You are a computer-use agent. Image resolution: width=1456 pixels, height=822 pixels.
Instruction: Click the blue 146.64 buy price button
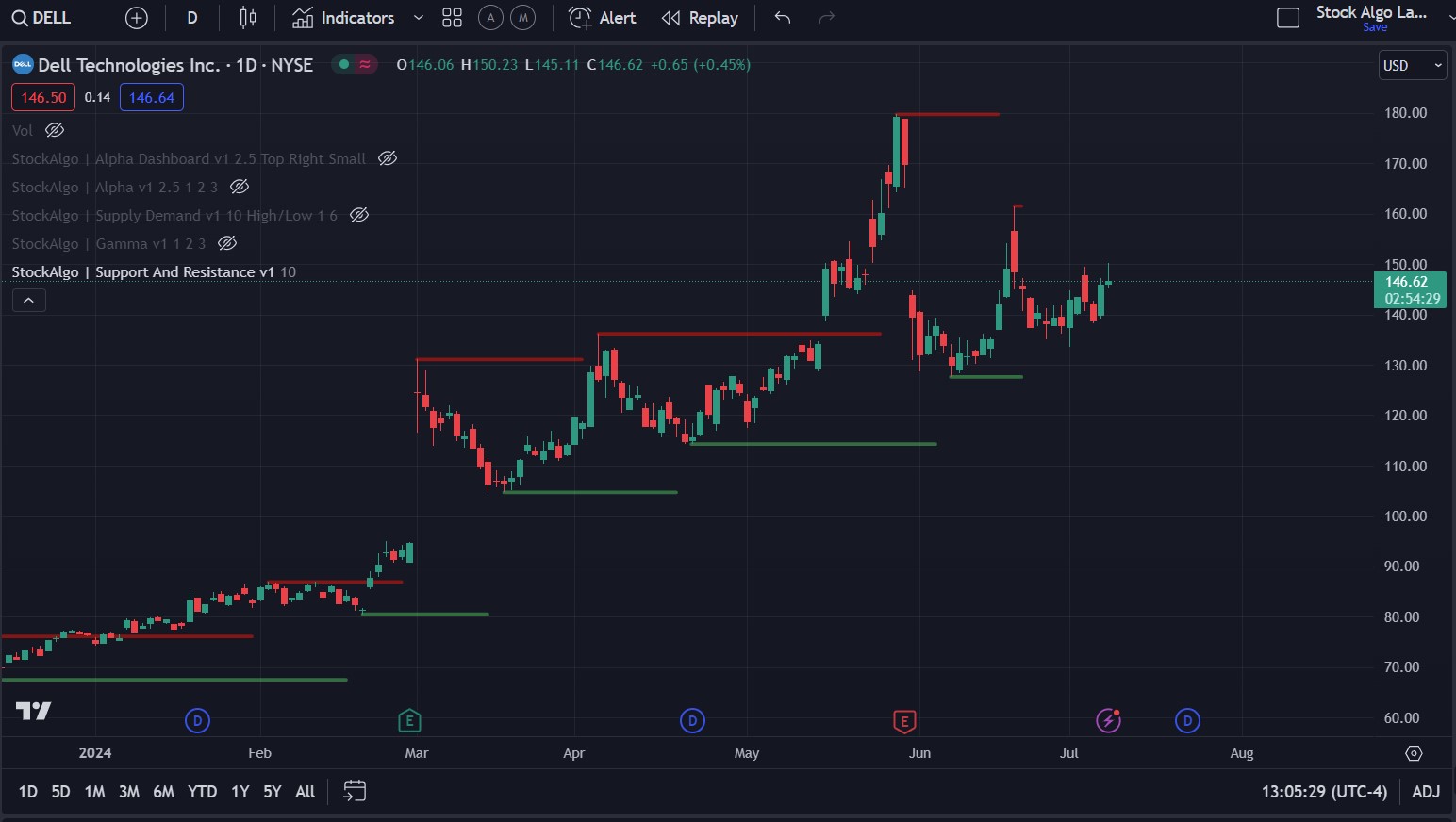click(x=152, y=97)
